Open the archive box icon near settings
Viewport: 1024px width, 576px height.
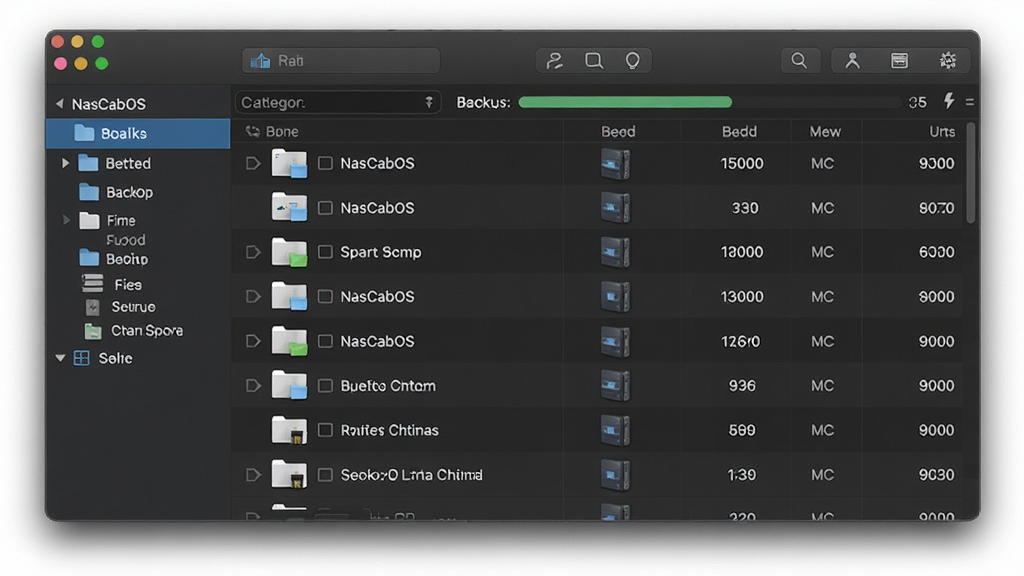click(899, 61)
